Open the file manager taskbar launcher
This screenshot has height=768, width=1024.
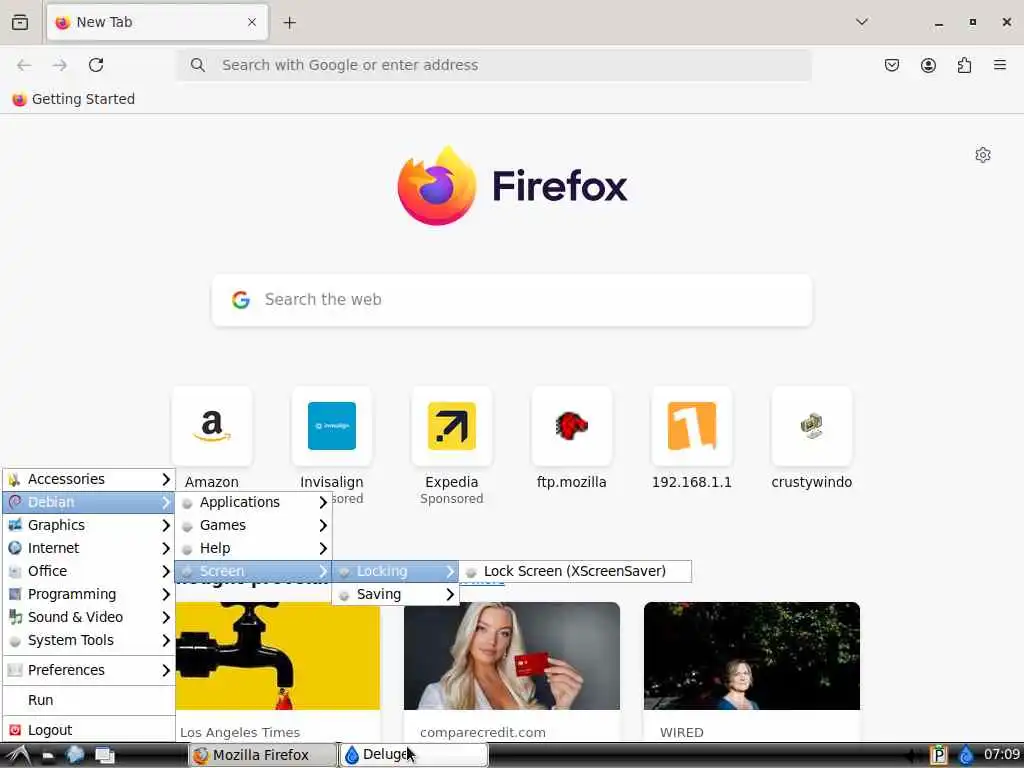(x=48, y=756)
